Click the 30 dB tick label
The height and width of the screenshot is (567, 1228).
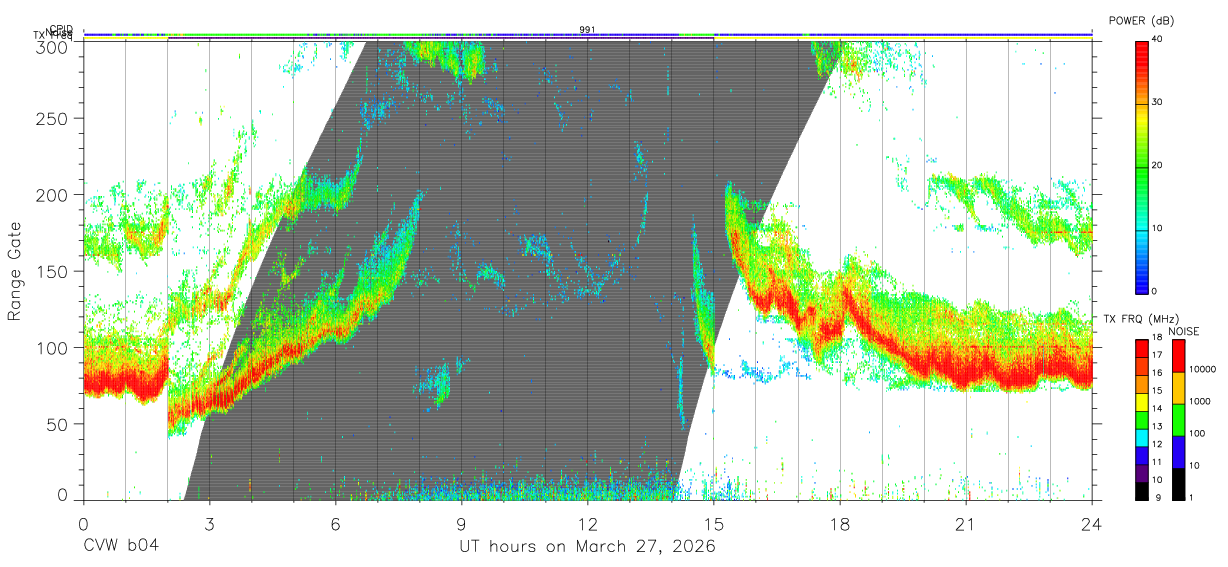tap(1159, 102)
